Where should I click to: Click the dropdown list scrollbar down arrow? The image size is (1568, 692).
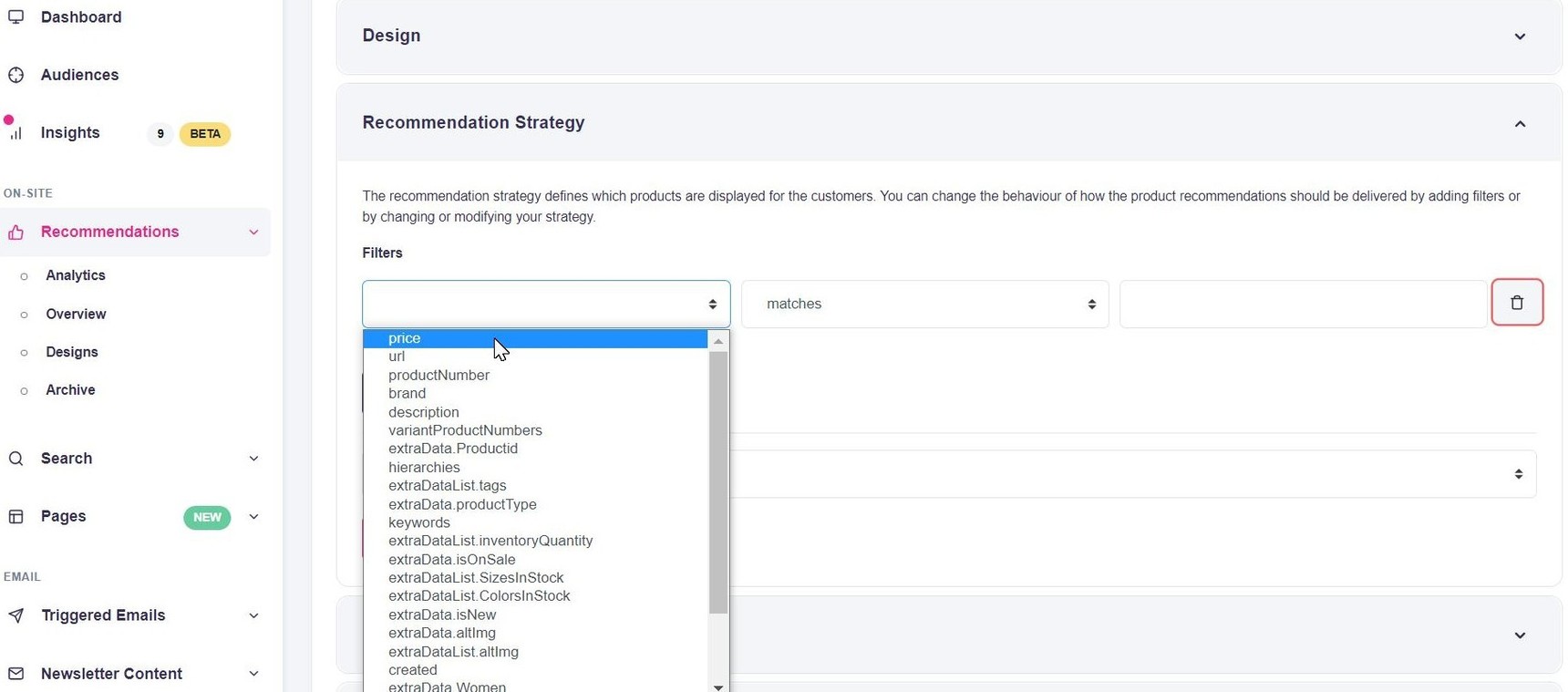tap(718, 687)
